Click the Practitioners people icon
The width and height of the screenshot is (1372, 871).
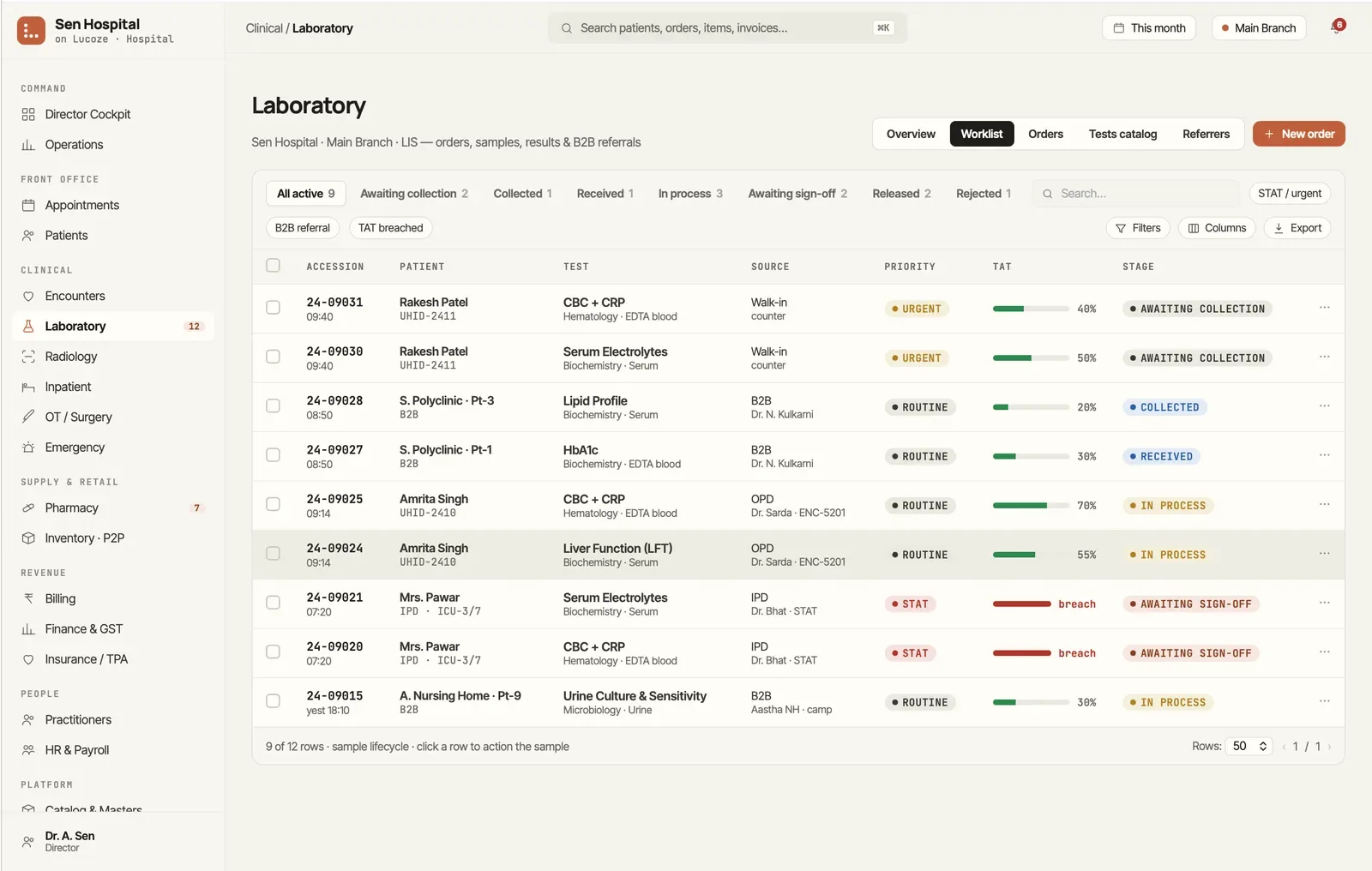(28, 720)
